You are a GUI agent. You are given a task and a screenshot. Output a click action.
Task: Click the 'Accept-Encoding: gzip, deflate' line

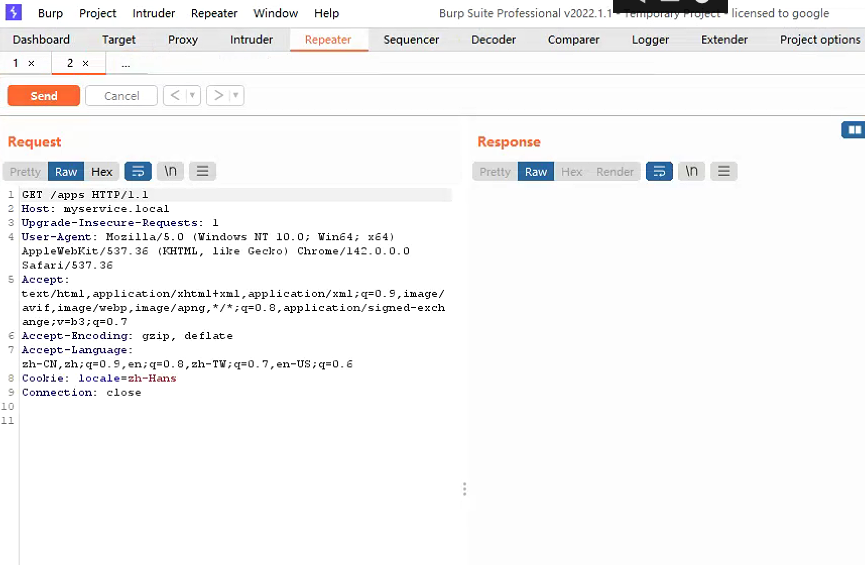click(127, 336)
